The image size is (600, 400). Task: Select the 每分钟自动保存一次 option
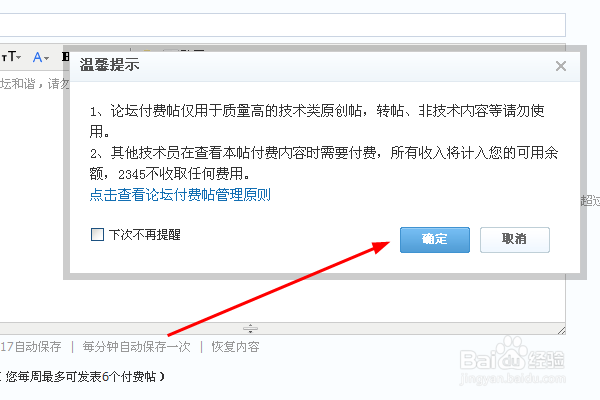[x=136, y=347]
